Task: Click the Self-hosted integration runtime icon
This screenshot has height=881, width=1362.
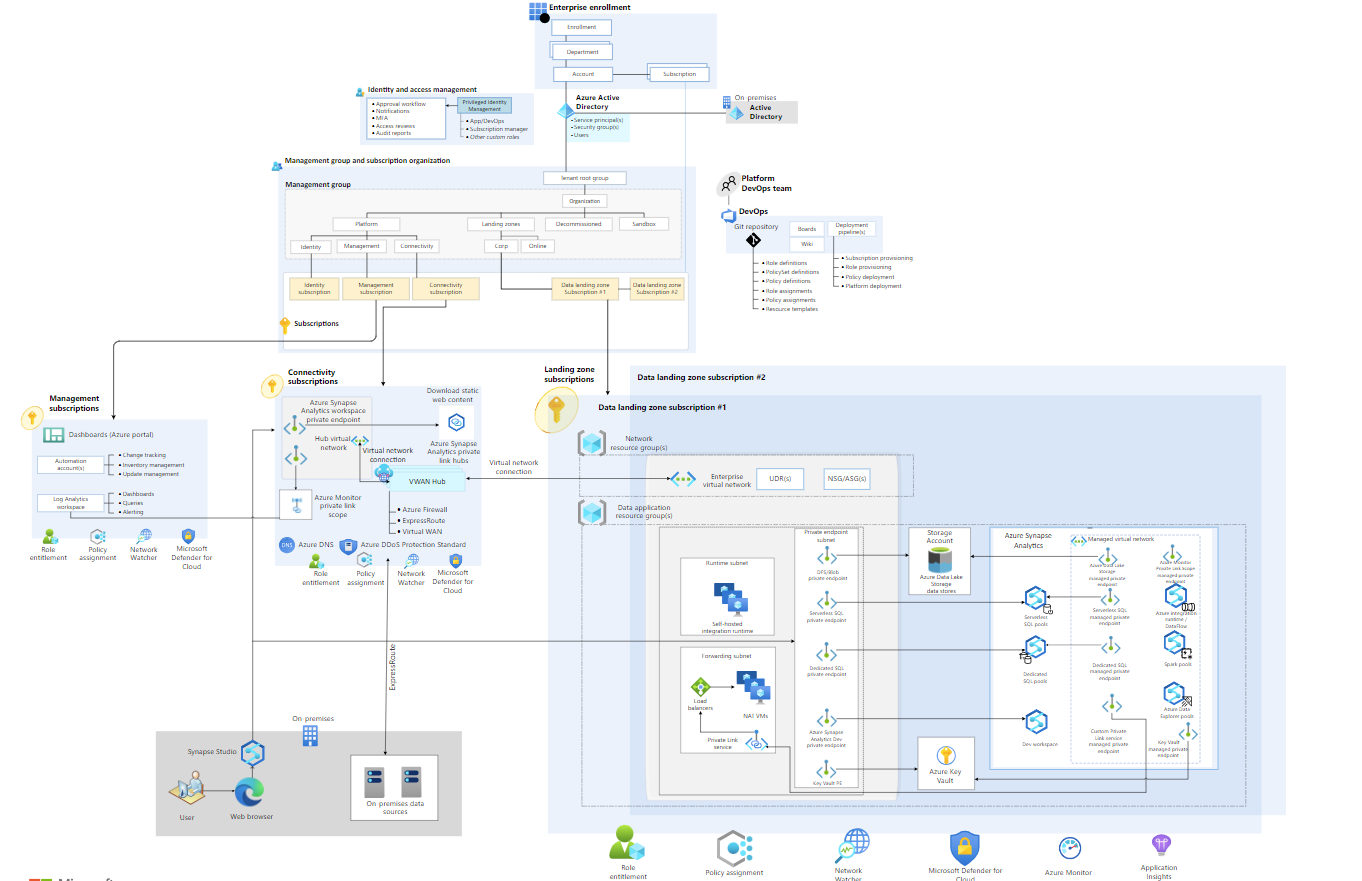Action: [x=730, y=598]
